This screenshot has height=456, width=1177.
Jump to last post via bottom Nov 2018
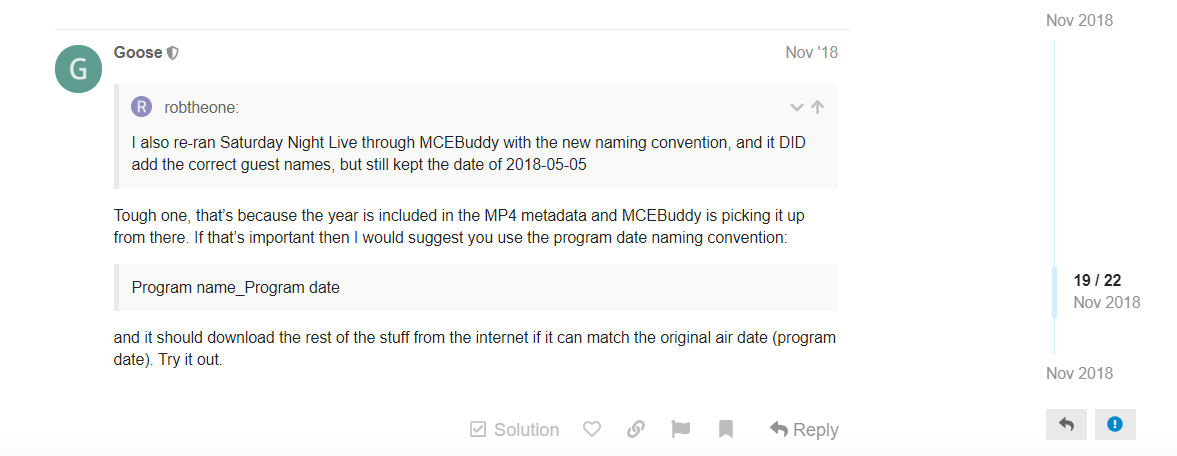tap(1079, 373)
